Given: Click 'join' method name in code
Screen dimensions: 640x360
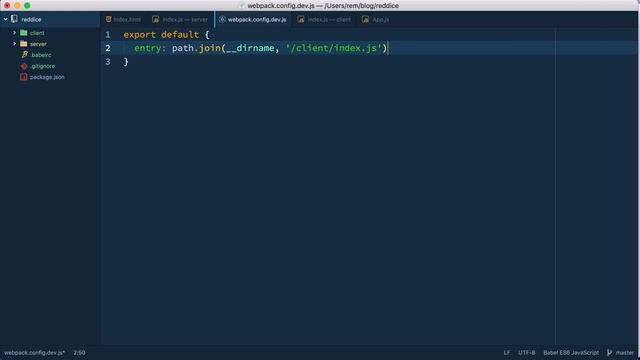Looking at the screenshot, I should tap(209, 48).
